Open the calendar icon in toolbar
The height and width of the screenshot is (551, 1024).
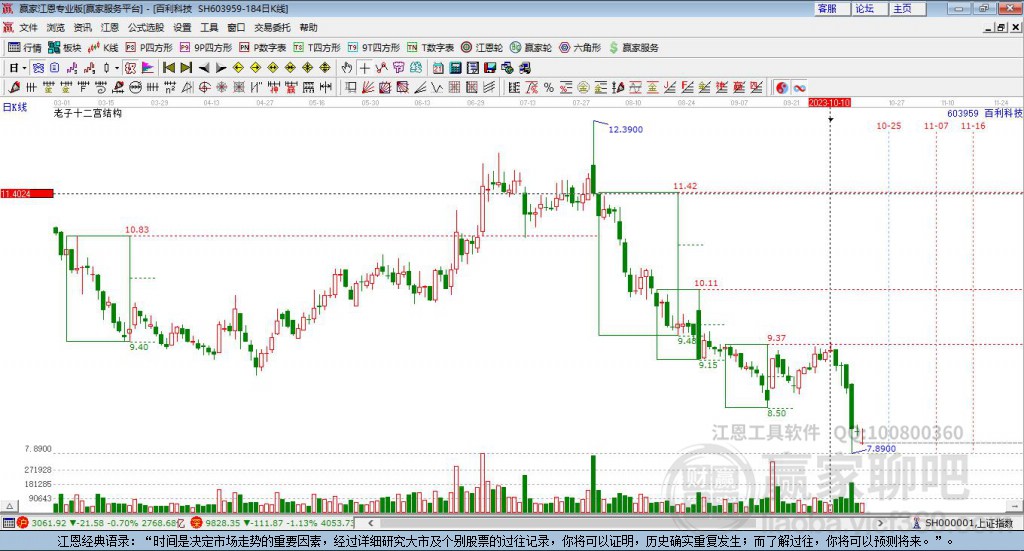point(438,68)
